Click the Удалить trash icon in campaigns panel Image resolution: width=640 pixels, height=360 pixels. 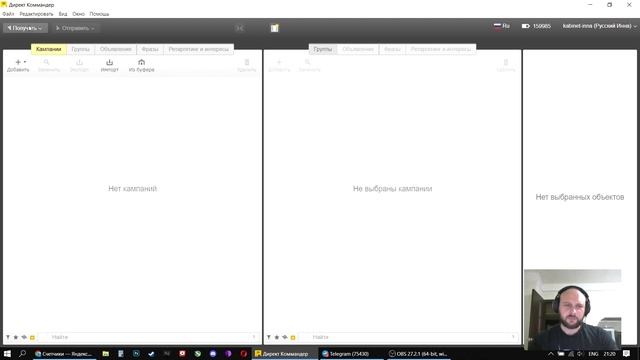[x=247, y=65]
